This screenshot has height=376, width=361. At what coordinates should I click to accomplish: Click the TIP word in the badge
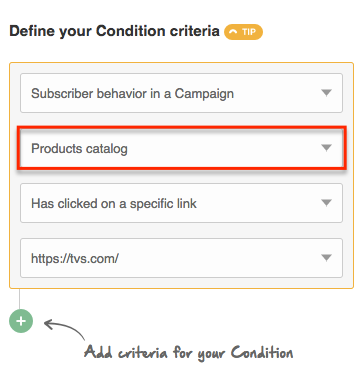(249, 32)
